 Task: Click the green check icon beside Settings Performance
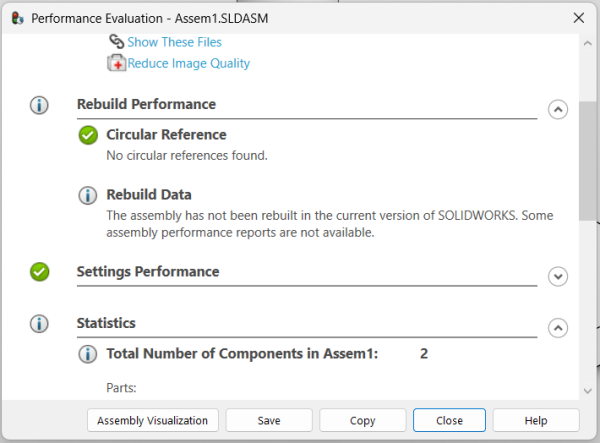pyautogui.click(x=39, y=272)
